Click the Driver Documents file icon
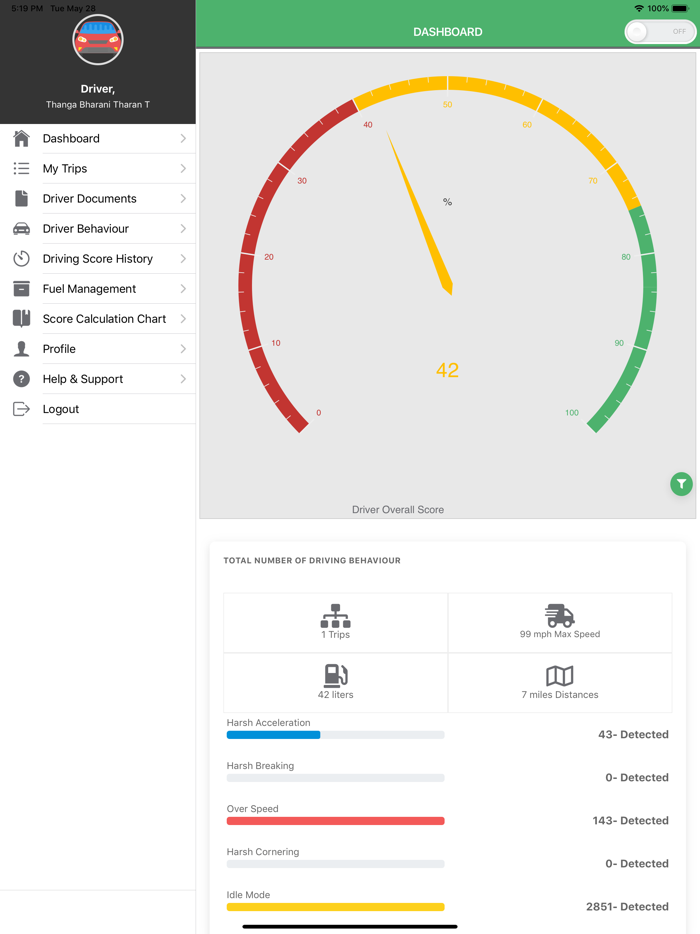700x934 pixels. [x=21, y=198]
